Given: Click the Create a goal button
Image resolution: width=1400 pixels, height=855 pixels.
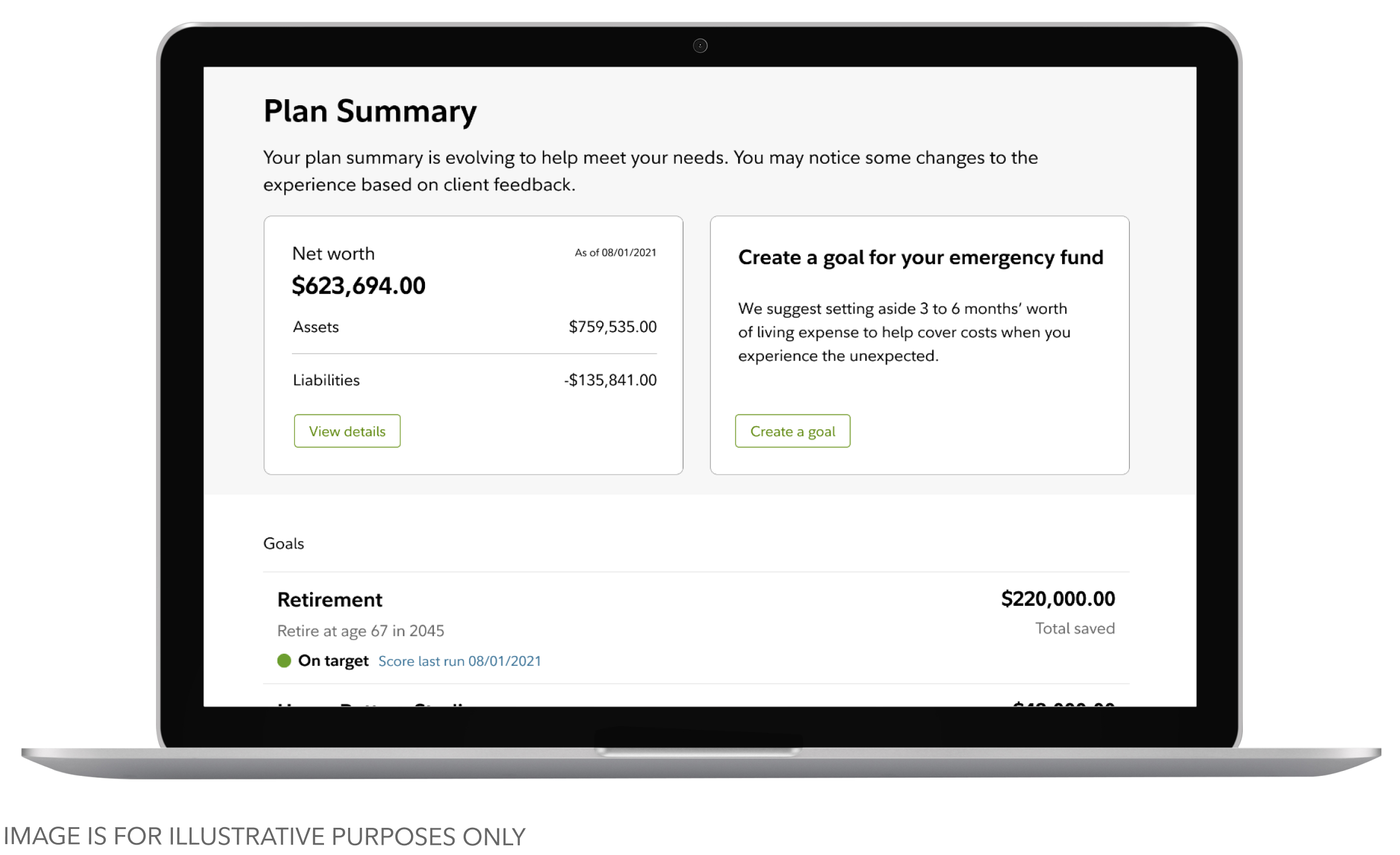Looking at the screenshot, I should point(792,431).
